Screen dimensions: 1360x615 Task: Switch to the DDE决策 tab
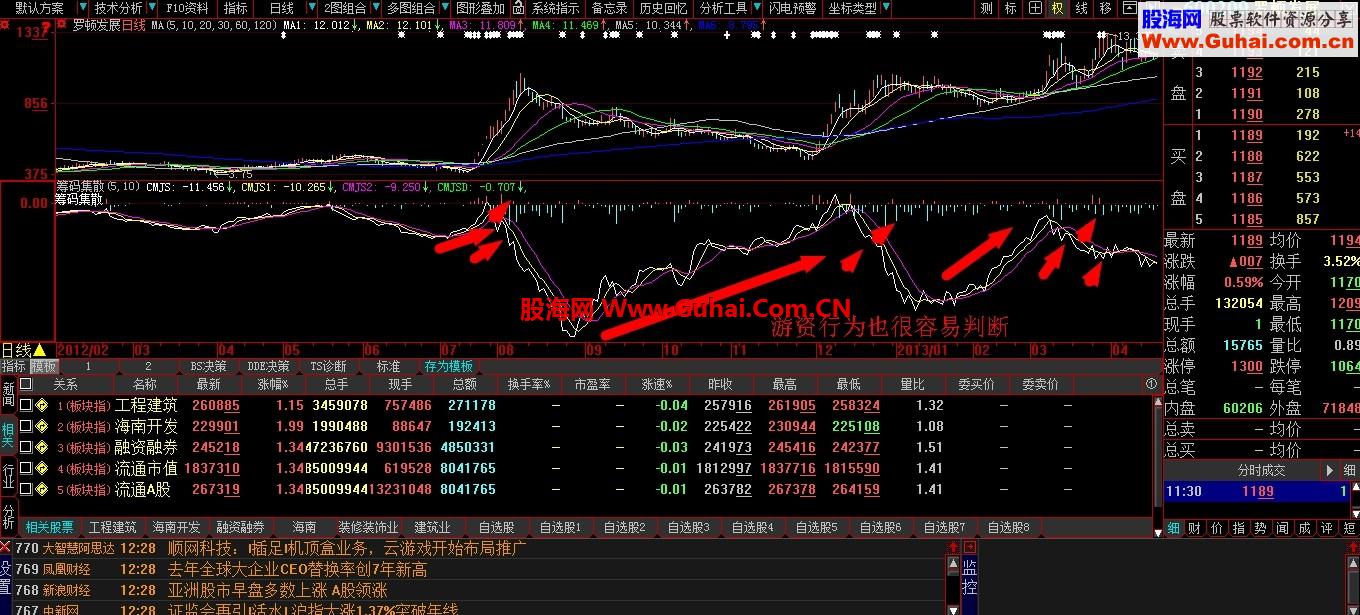click(268, 366)
